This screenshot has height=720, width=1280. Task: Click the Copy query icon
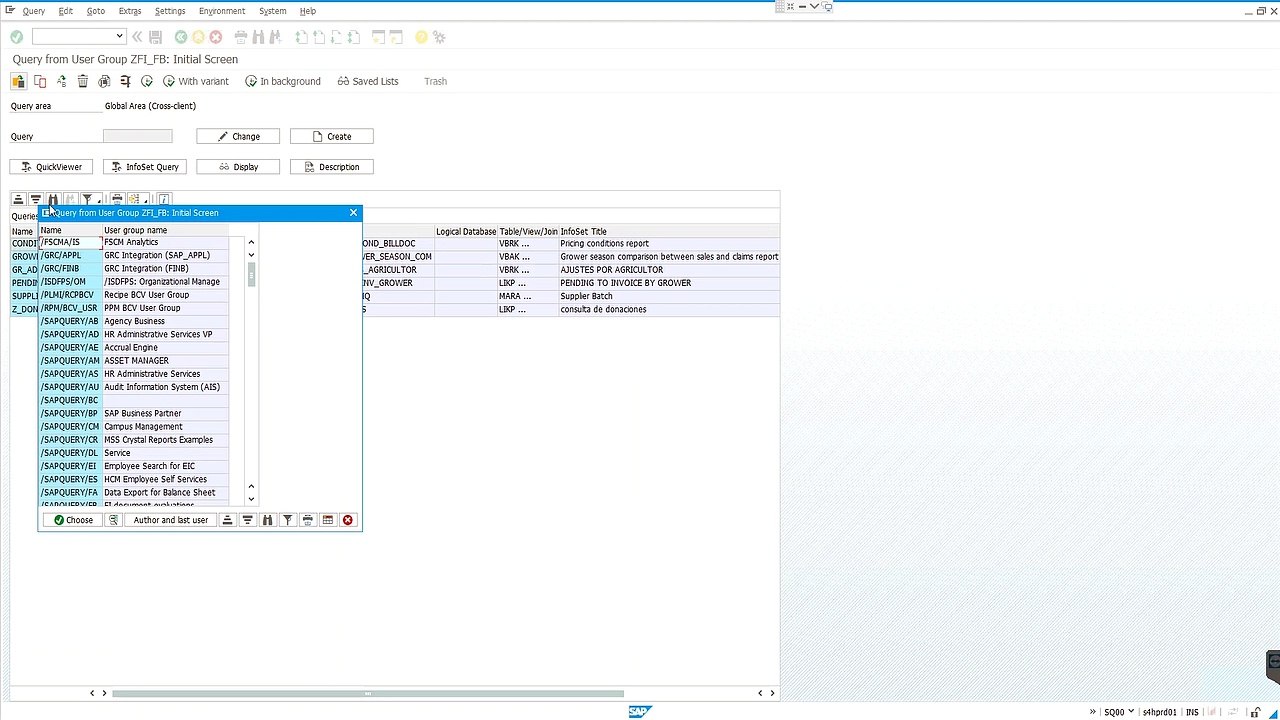(40, 81)
